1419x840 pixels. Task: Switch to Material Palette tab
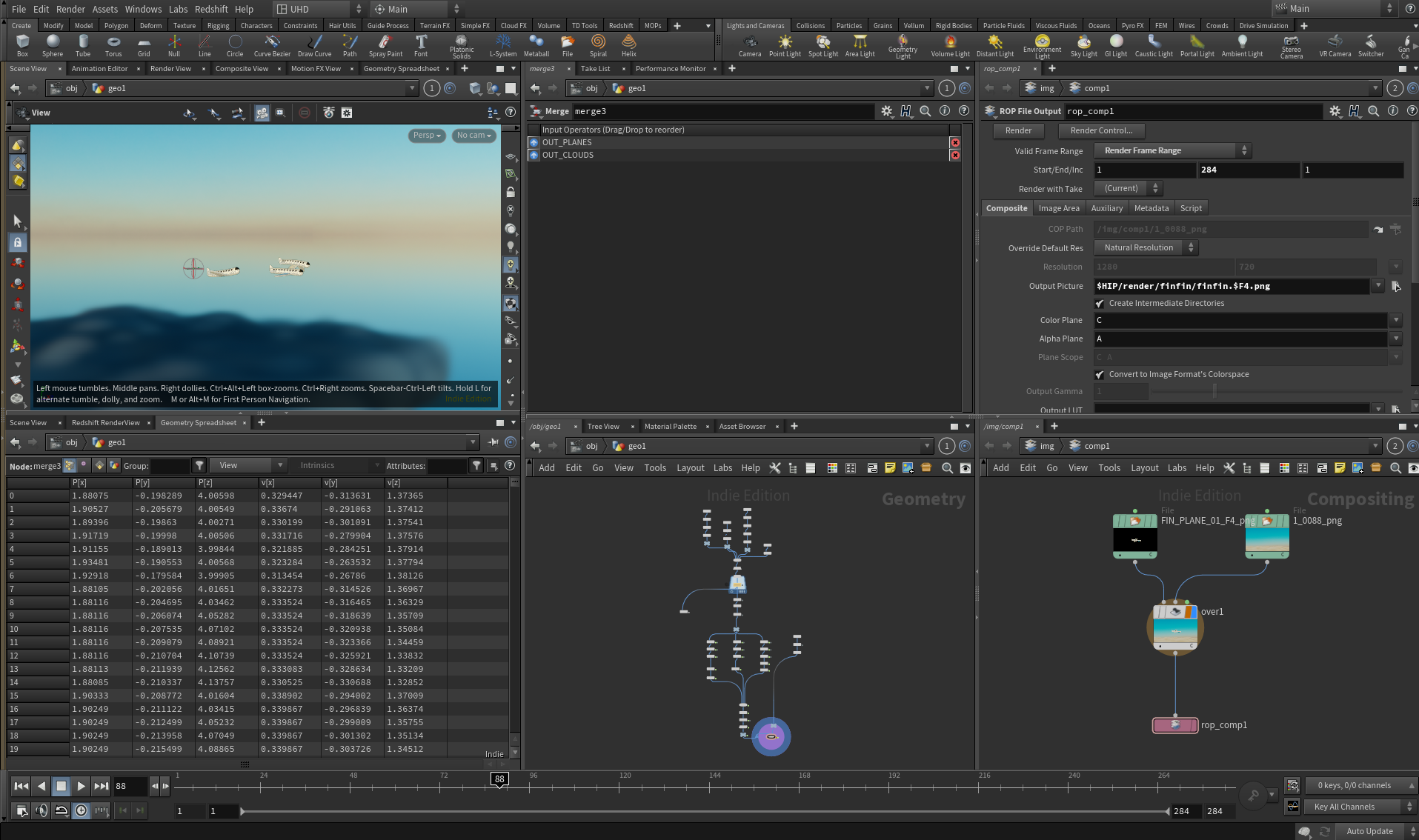(x=671, y=426)
